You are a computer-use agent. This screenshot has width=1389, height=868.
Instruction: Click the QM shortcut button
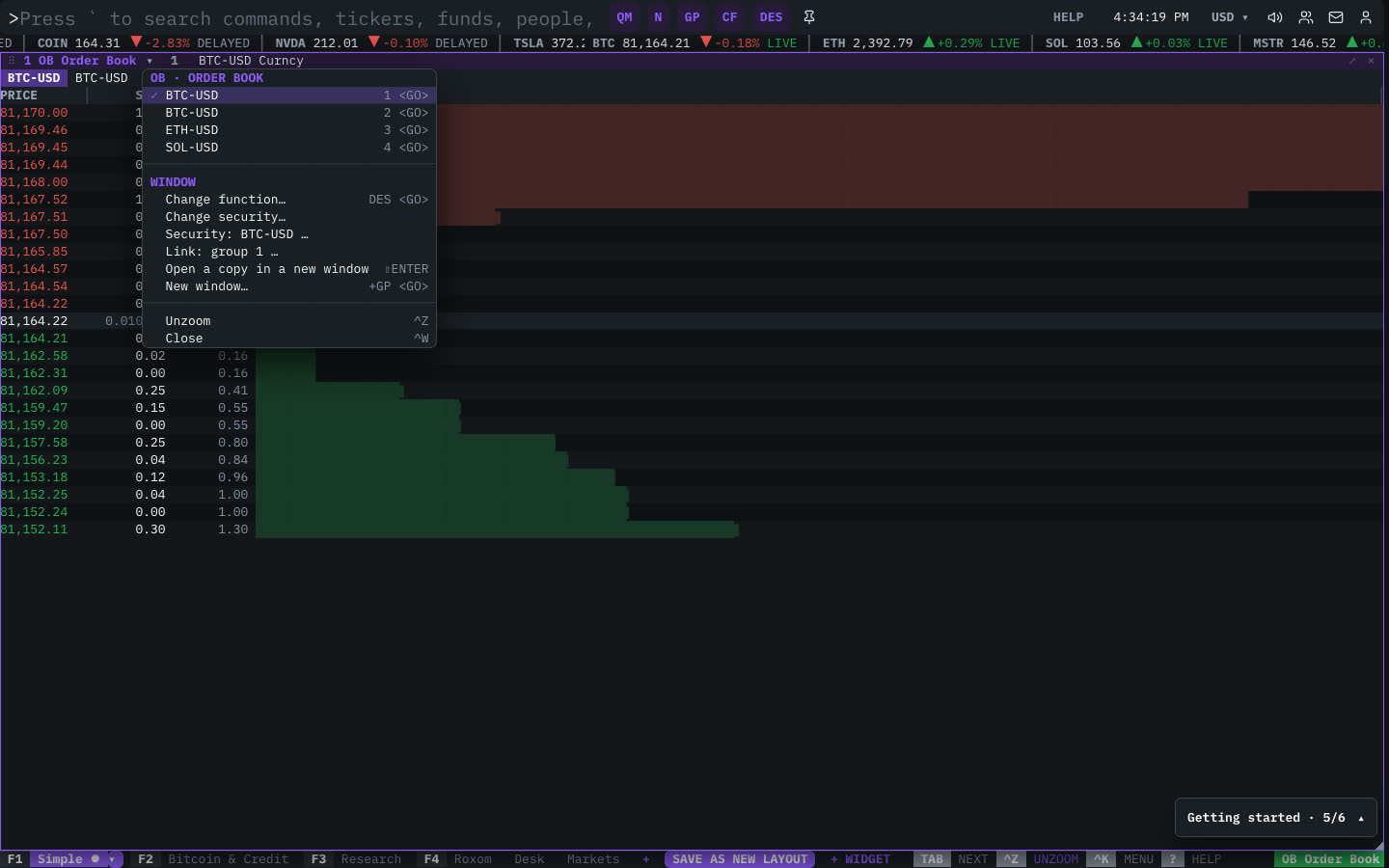pos(625,17)
